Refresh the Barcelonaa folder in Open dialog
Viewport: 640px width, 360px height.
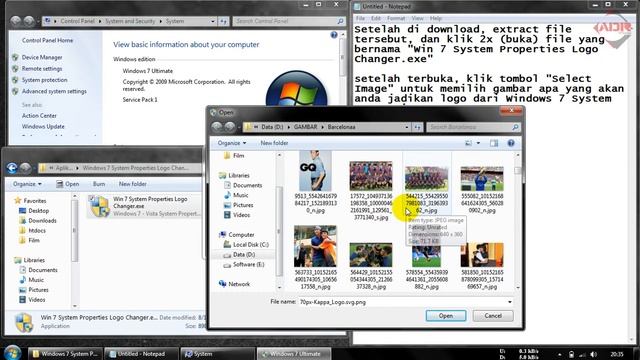[417, 127]
